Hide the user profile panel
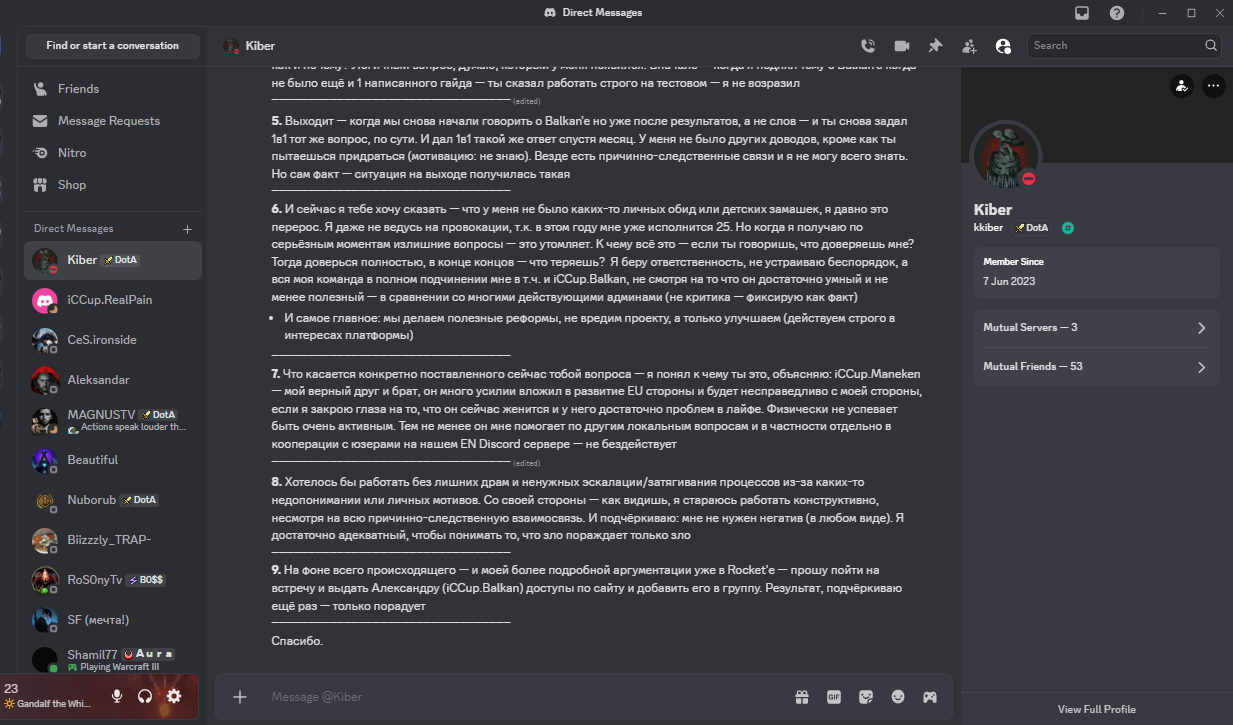 point(1003,46)
